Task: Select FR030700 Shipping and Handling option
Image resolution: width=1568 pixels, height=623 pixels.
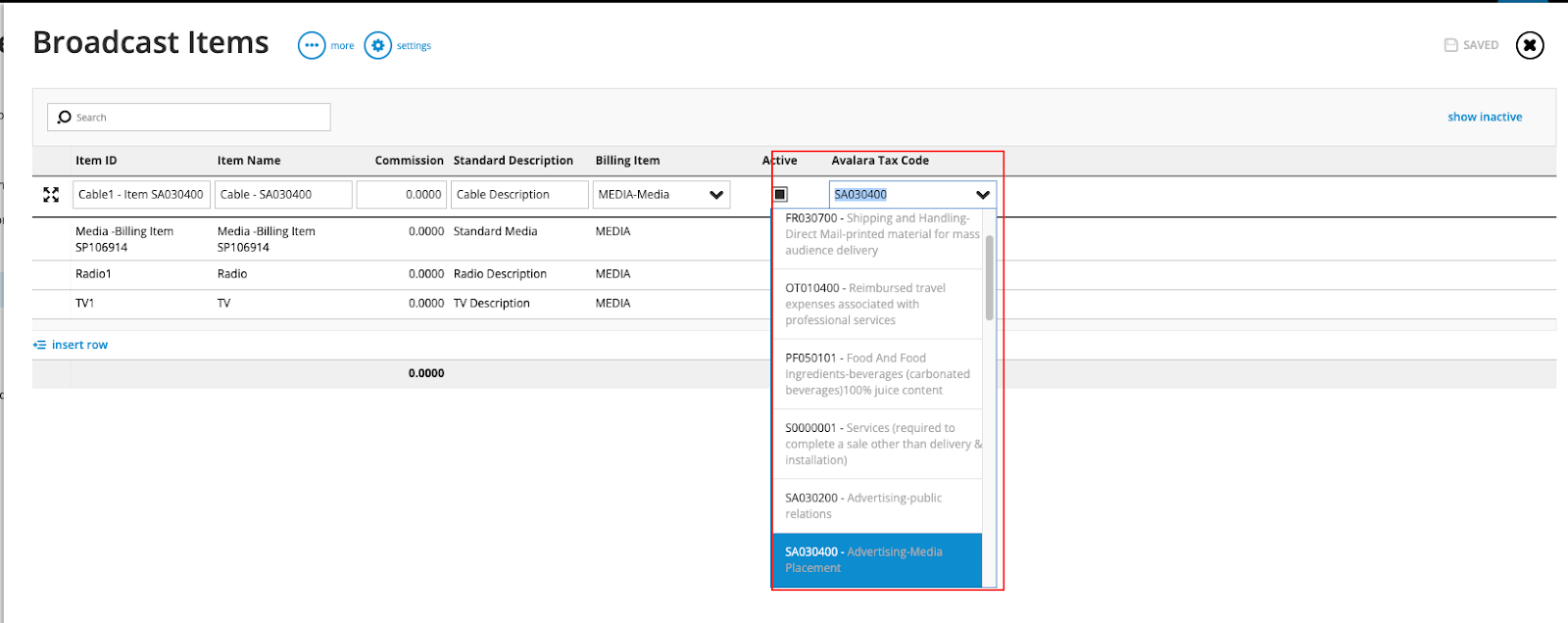Action: (x=877, y=234)
